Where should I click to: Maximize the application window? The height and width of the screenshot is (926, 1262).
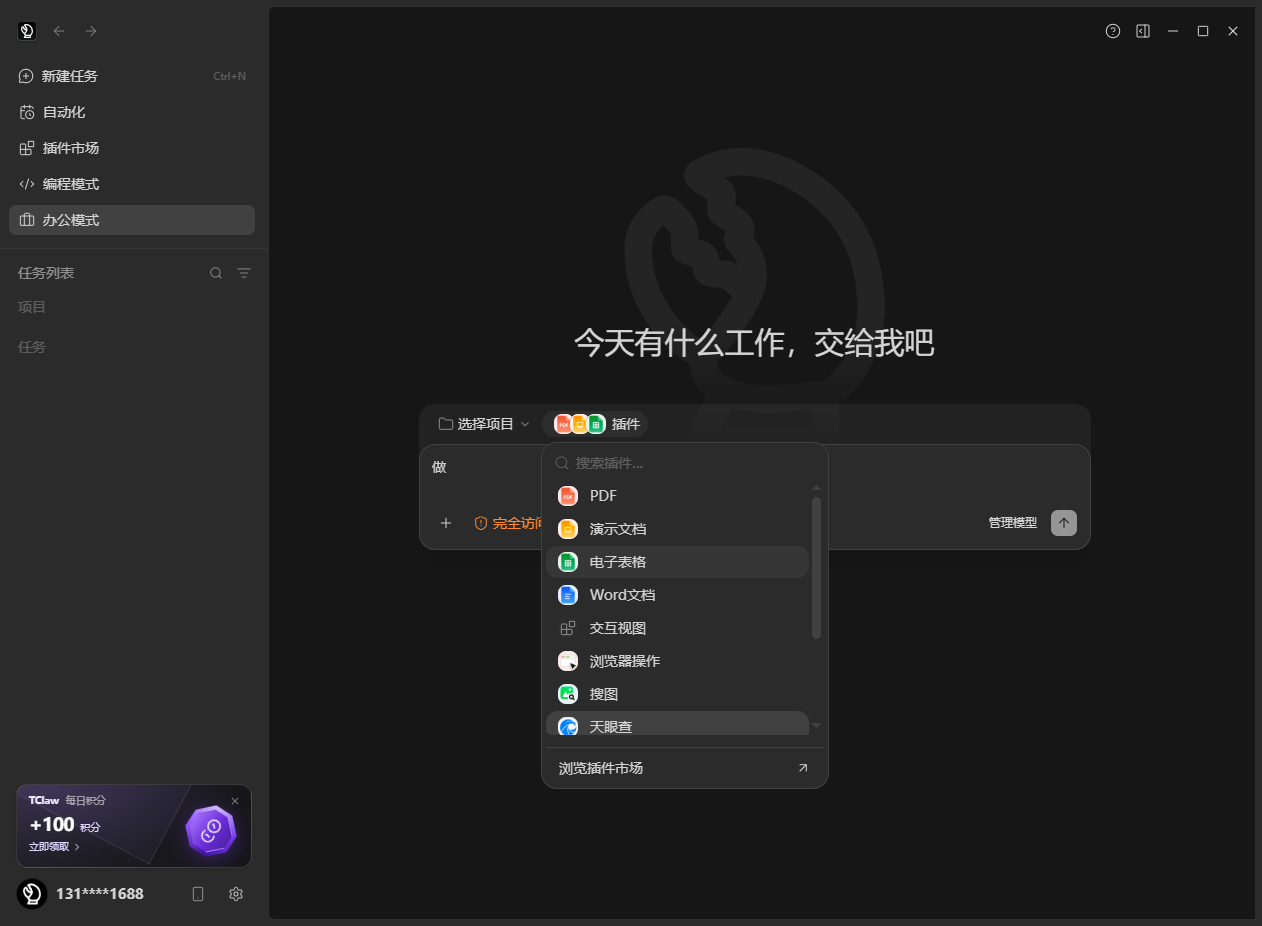pos(1203,31)
